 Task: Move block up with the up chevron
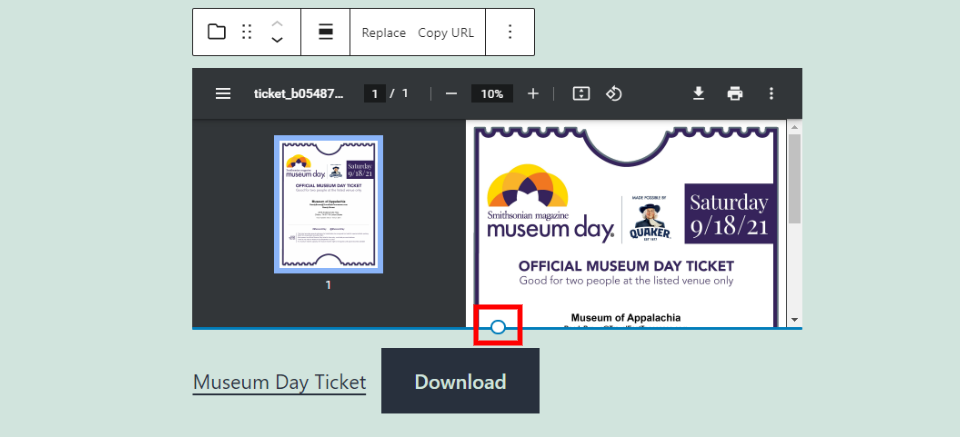tap(278, 23)
